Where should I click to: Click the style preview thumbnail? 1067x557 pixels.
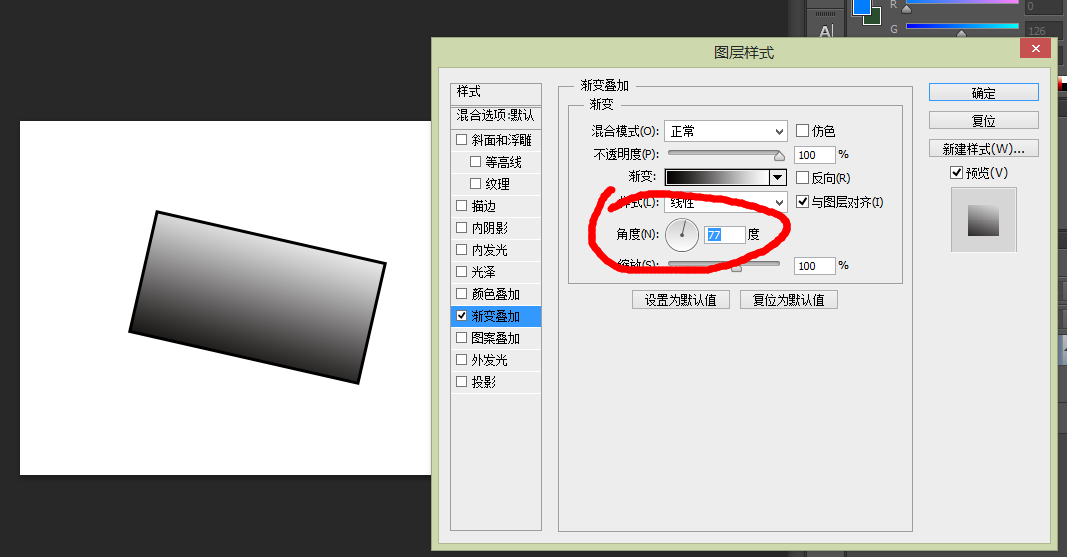point(983,220)
